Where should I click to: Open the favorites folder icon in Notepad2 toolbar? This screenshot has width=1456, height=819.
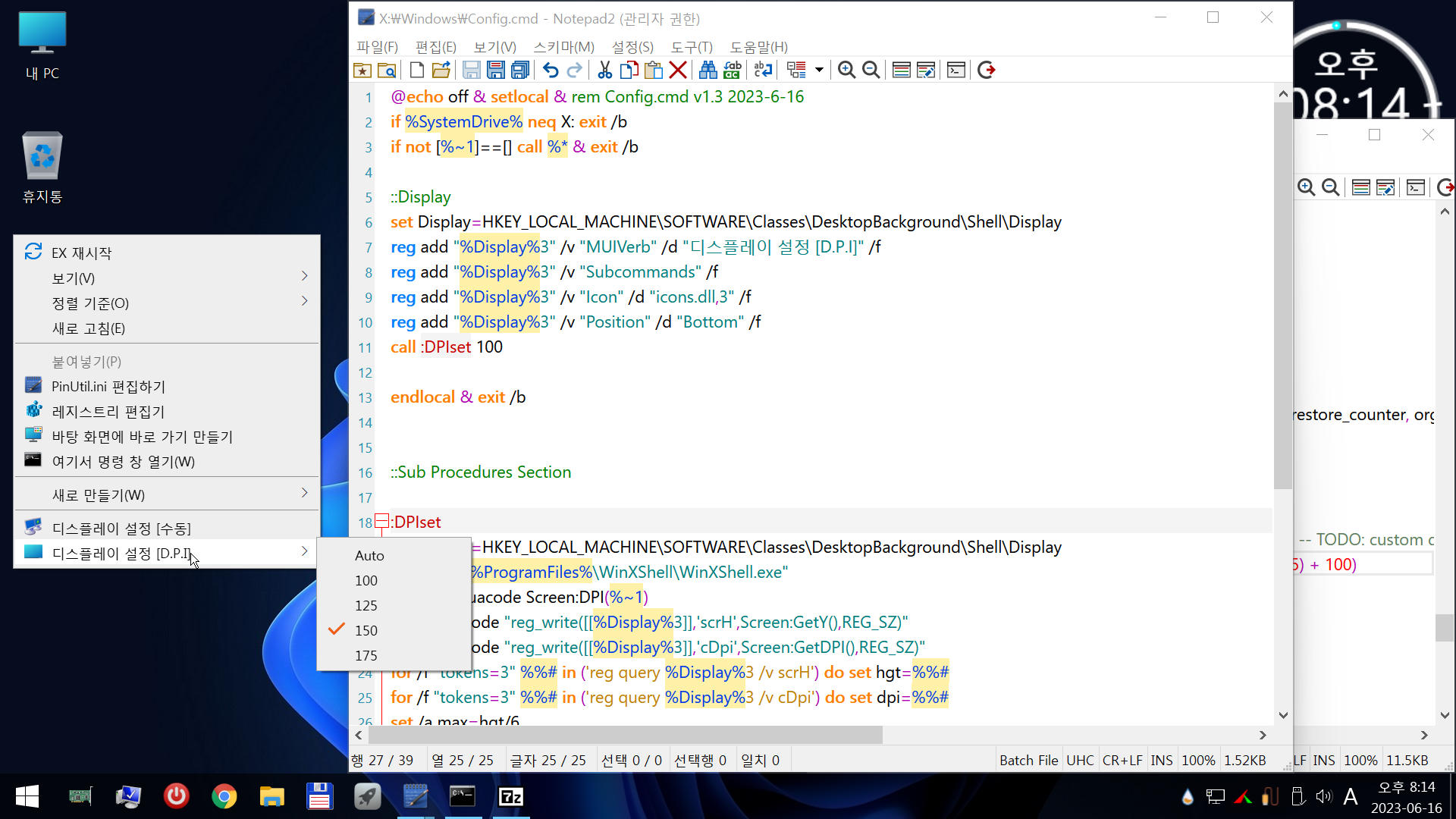click(362, 71)
